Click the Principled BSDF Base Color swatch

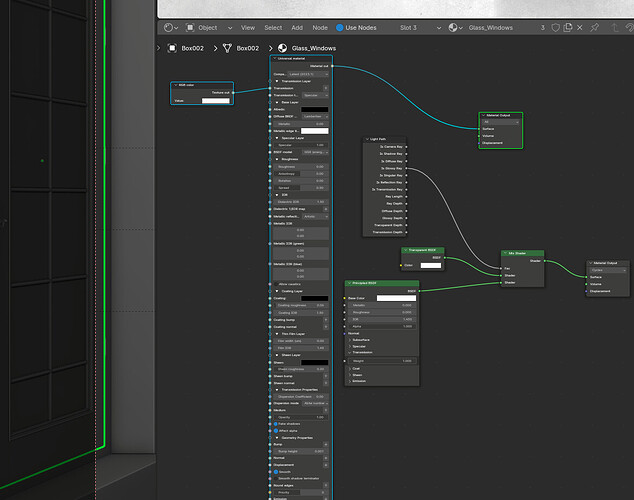[396, 298]
